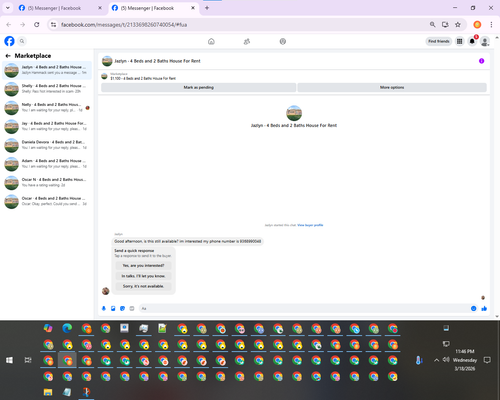Open the last Oscar conversation

47,201
